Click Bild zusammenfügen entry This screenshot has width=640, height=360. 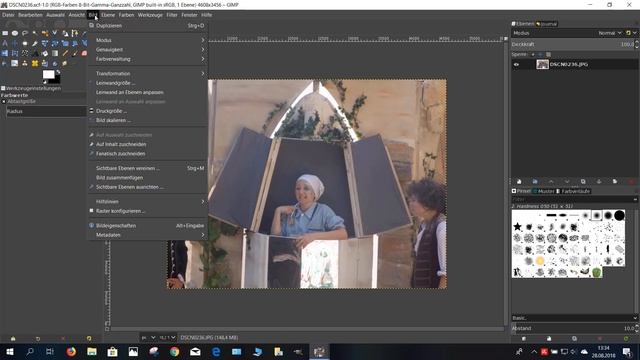pyautogui.click(x=148, y=178)
